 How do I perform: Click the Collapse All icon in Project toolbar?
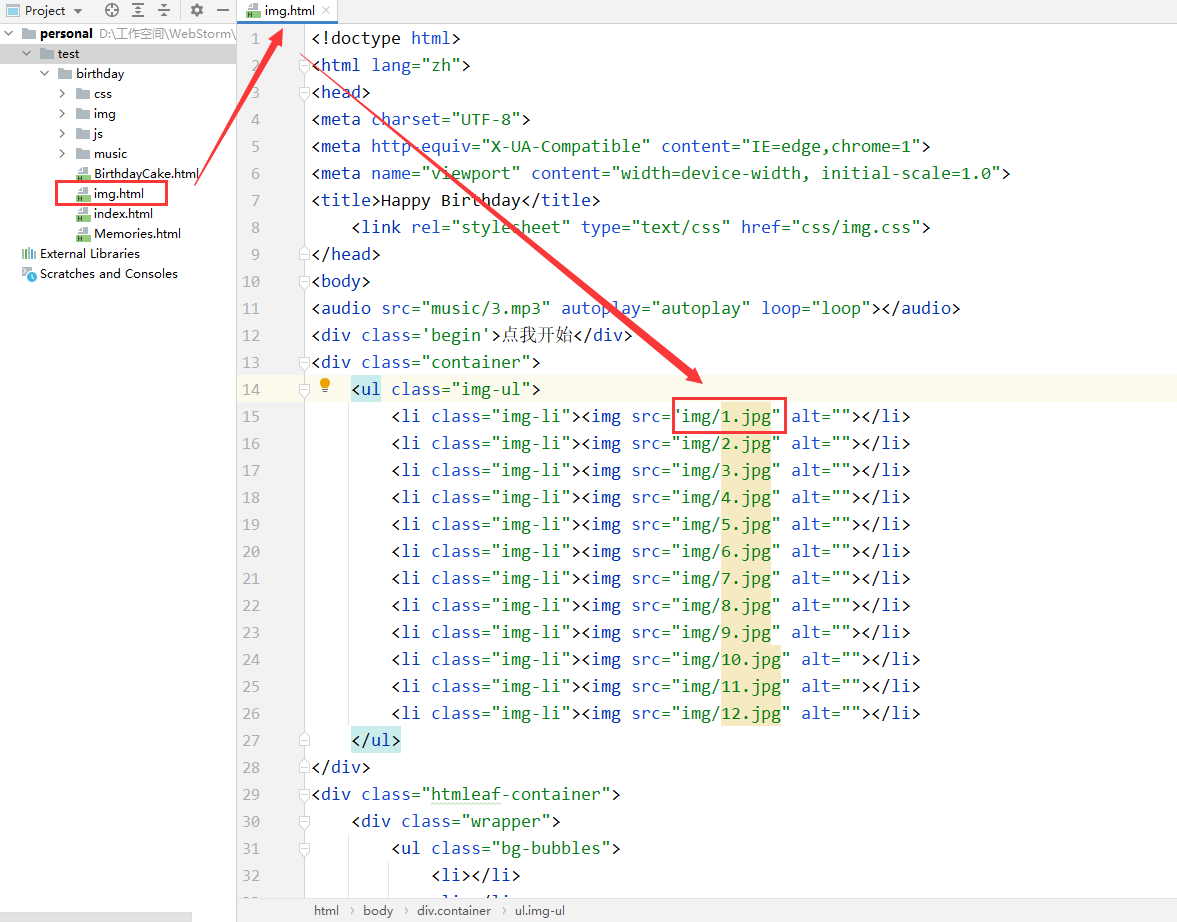pos(164,10)
